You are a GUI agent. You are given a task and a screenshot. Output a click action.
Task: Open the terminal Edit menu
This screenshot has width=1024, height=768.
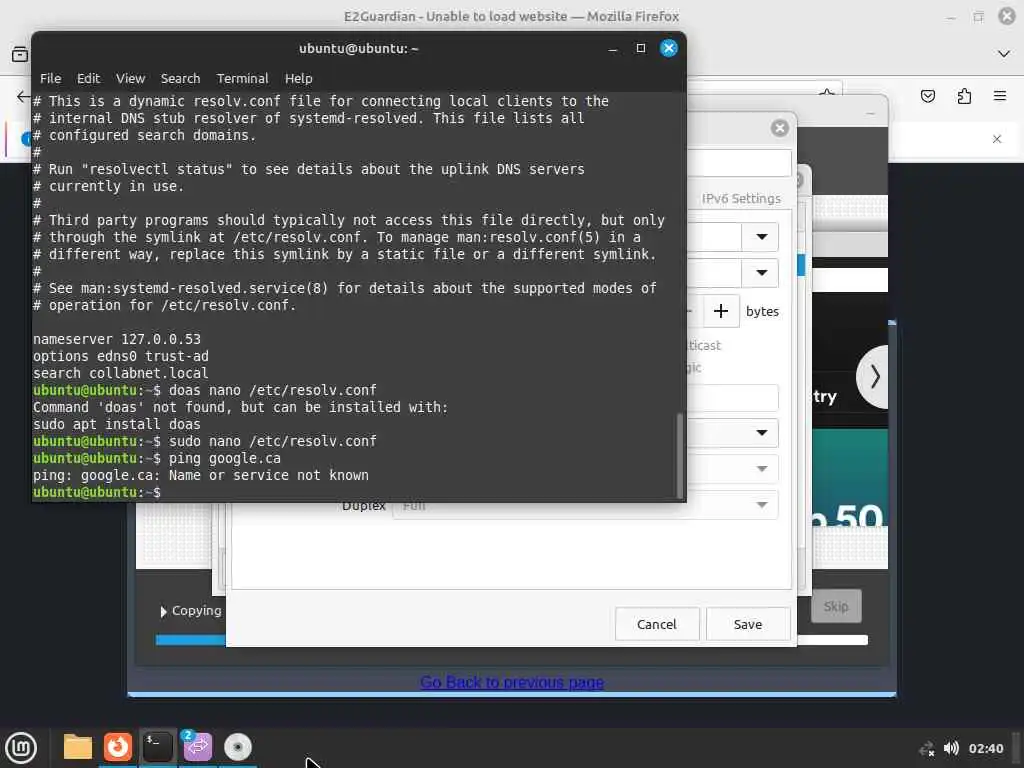pyautogui.click(x=88, y=78)
